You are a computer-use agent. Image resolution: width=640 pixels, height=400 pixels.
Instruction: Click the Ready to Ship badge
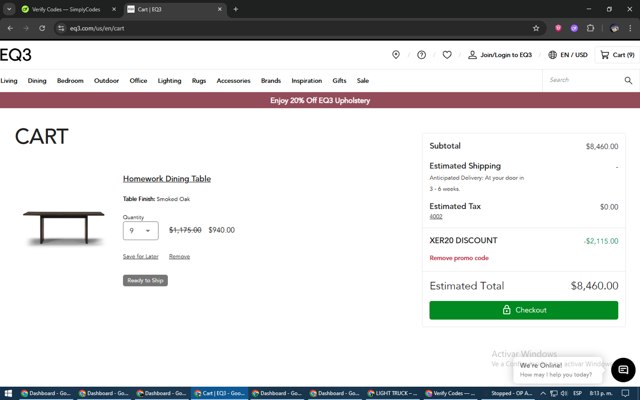[145, 280]
